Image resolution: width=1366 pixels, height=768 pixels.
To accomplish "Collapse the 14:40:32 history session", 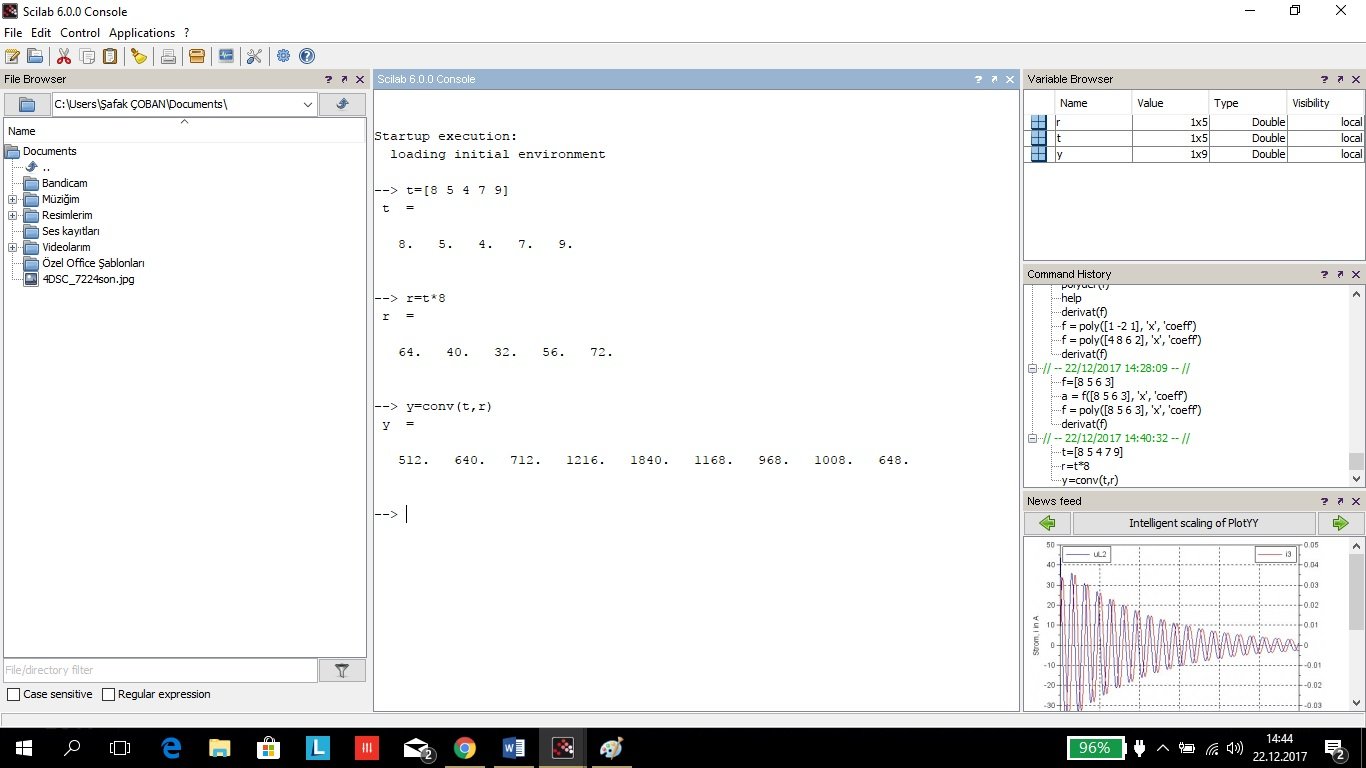I will 1034,438.
